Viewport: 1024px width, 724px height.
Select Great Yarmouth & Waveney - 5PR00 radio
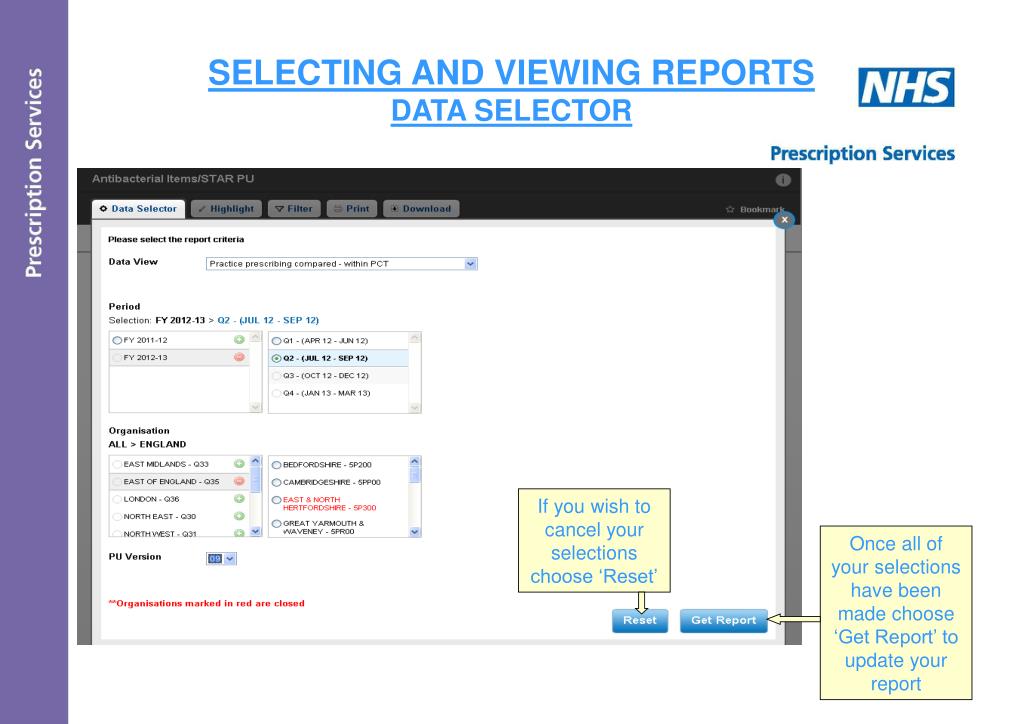point(276,524)
